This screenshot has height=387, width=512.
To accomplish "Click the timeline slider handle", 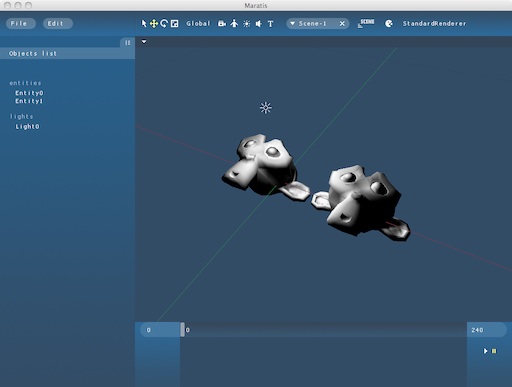I will click(182, 329).
